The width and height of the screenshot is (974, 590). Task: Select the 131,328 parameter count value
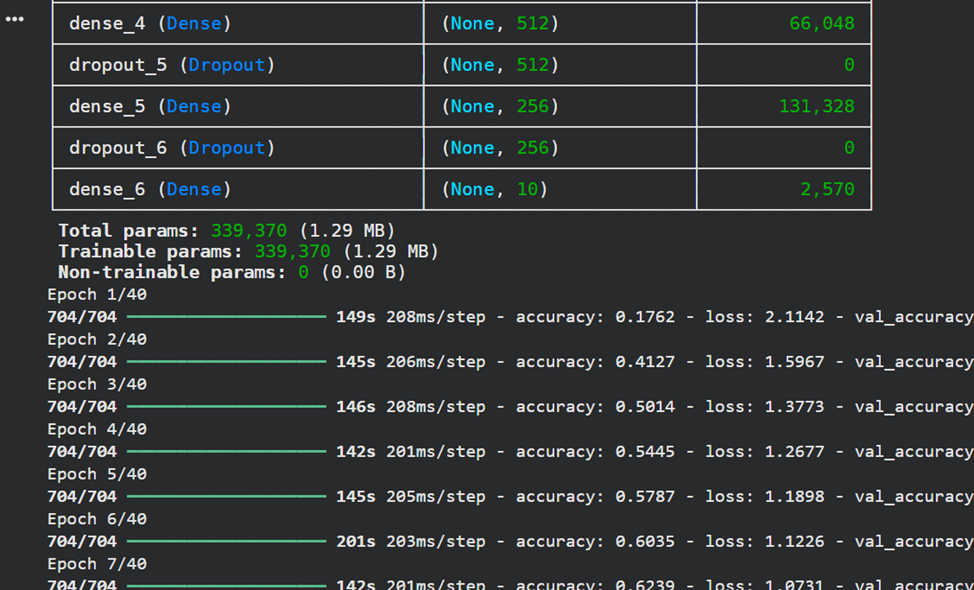coord(816,106)
